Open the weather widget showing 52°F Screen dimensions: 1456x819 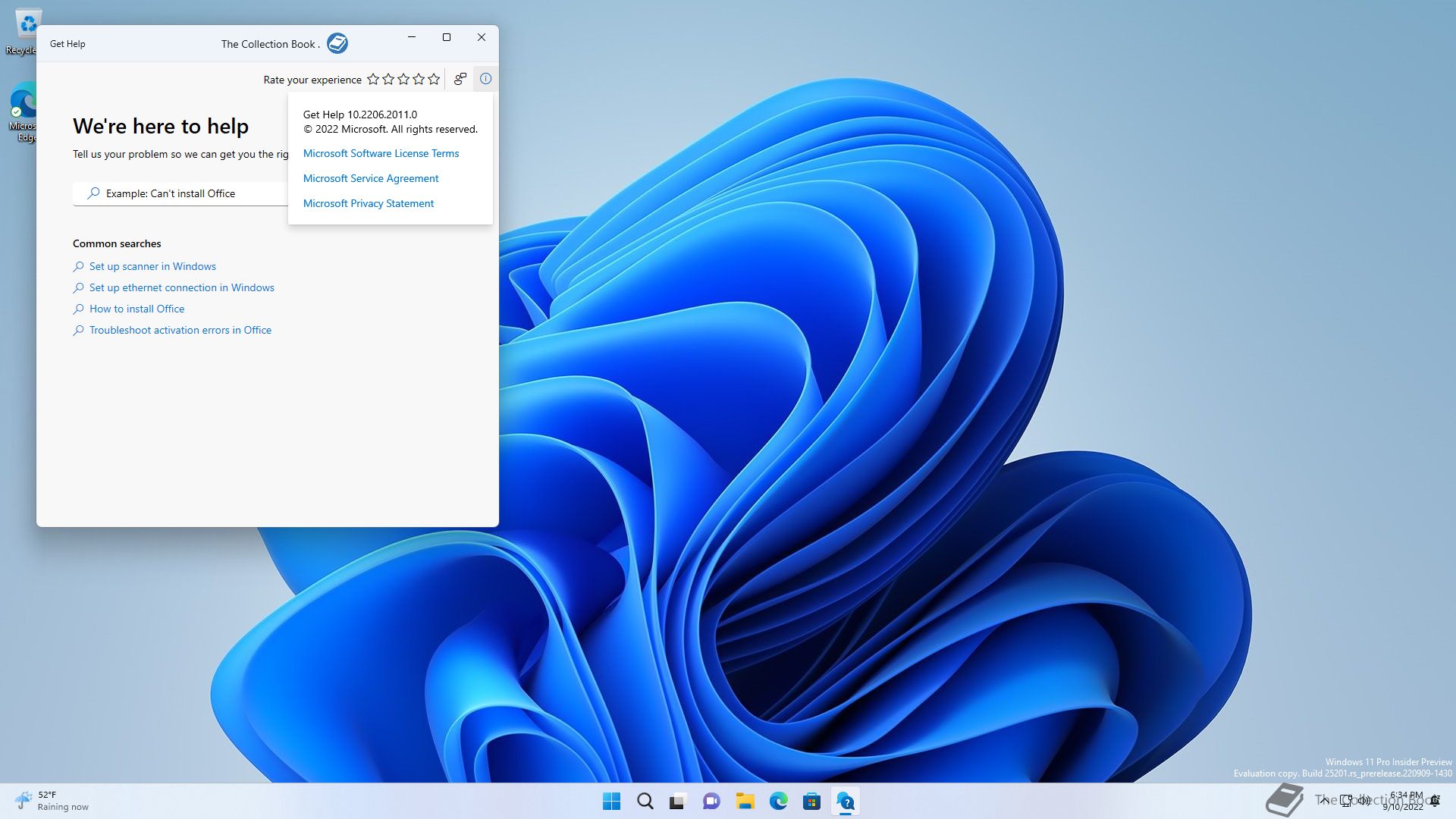[x=52, y=801]
